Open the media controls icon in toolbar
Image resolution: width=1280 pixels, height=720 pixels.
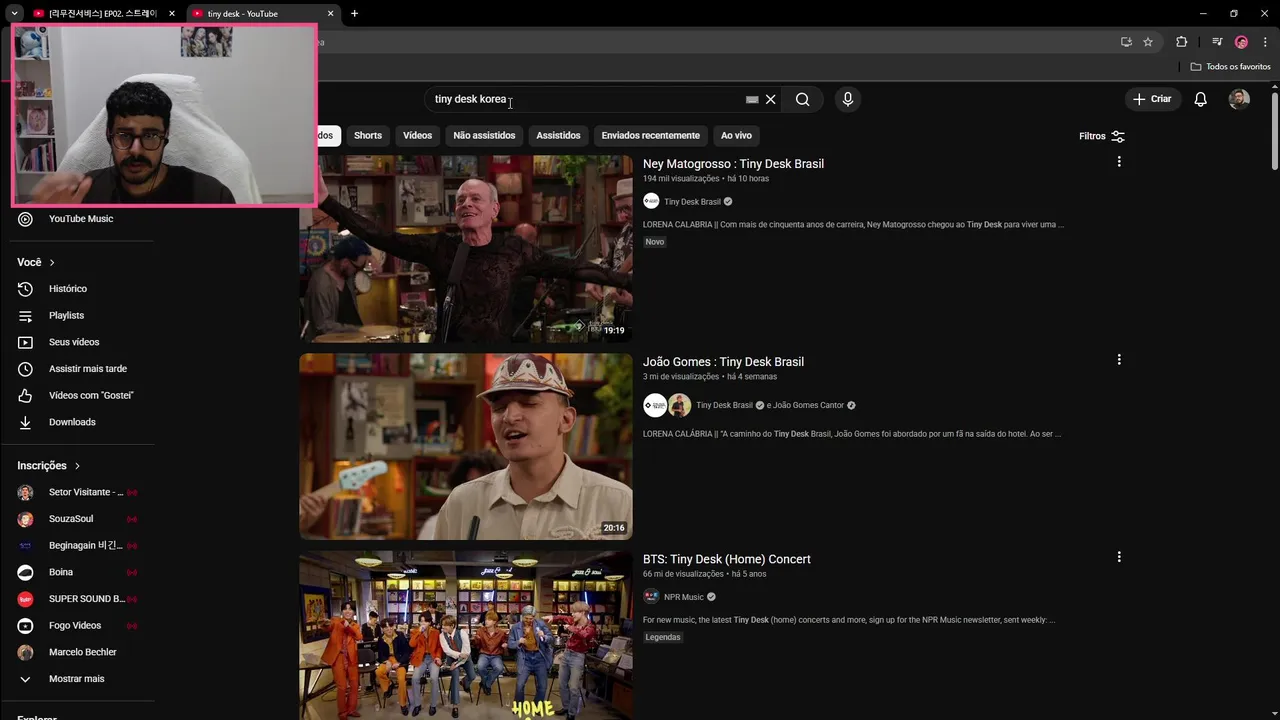(1217, 42)
